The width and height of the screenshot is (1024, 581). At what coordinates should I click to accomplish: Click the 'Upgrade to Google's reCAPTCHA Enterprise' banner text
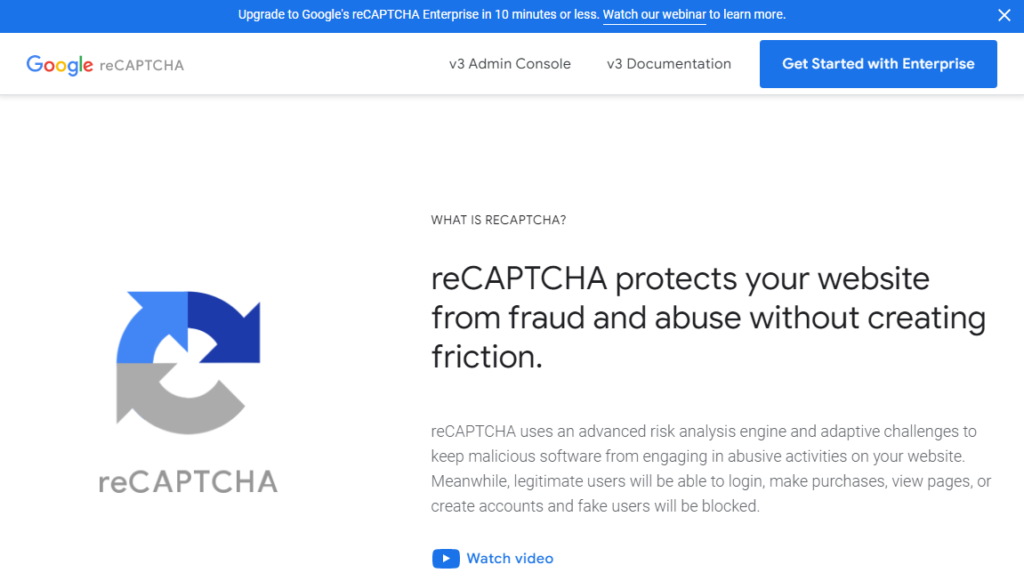pos(419,15)
